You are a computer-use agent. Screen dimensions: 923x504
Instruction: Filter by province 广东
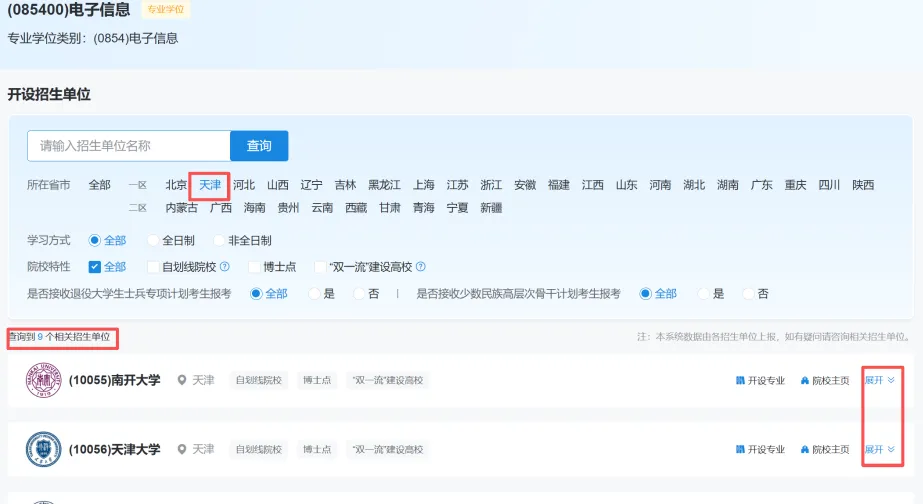tap(762, 185)
